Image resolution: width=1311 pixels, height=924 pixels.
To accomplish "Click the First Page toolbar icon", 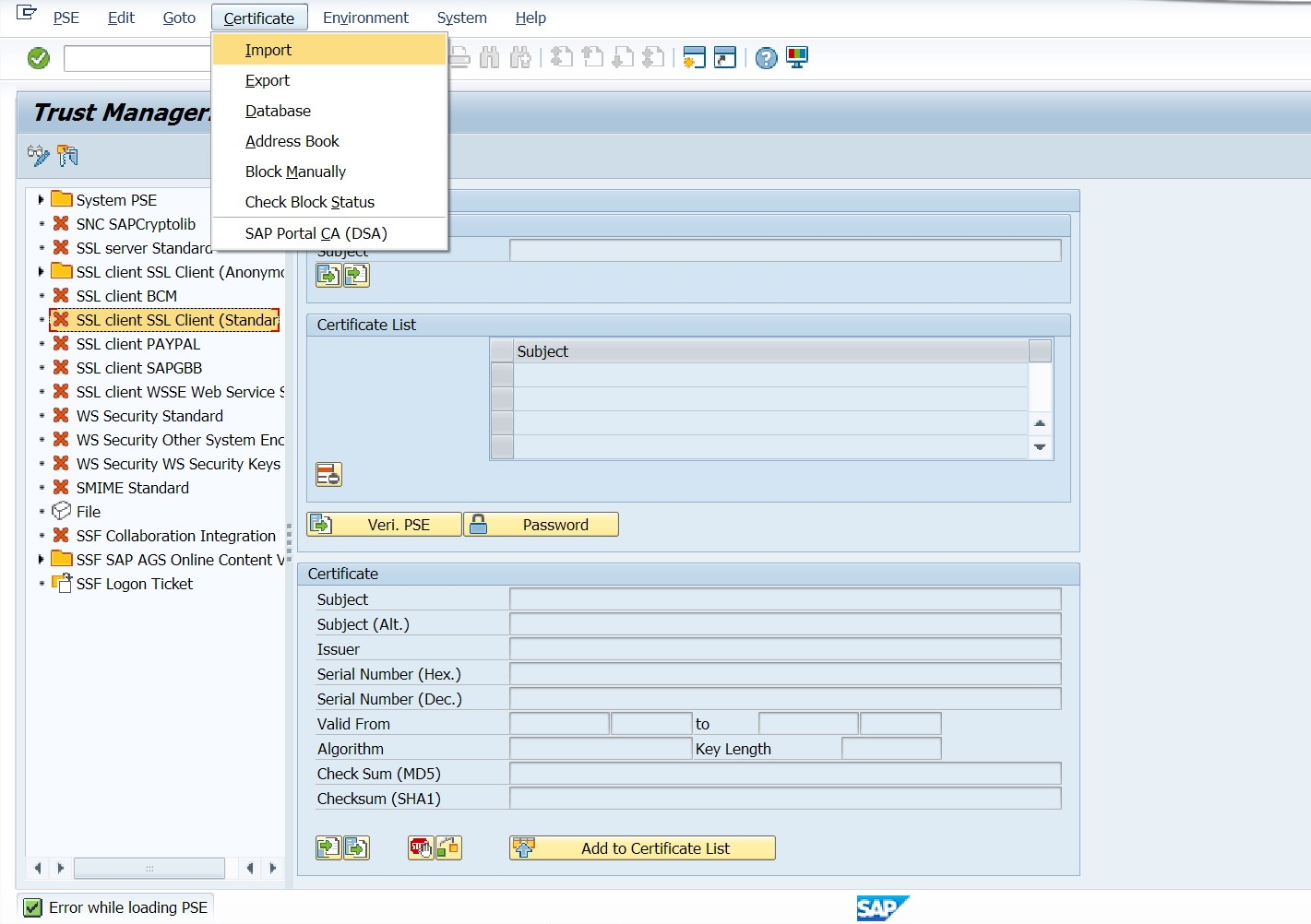I will click(x=562, y=57).
